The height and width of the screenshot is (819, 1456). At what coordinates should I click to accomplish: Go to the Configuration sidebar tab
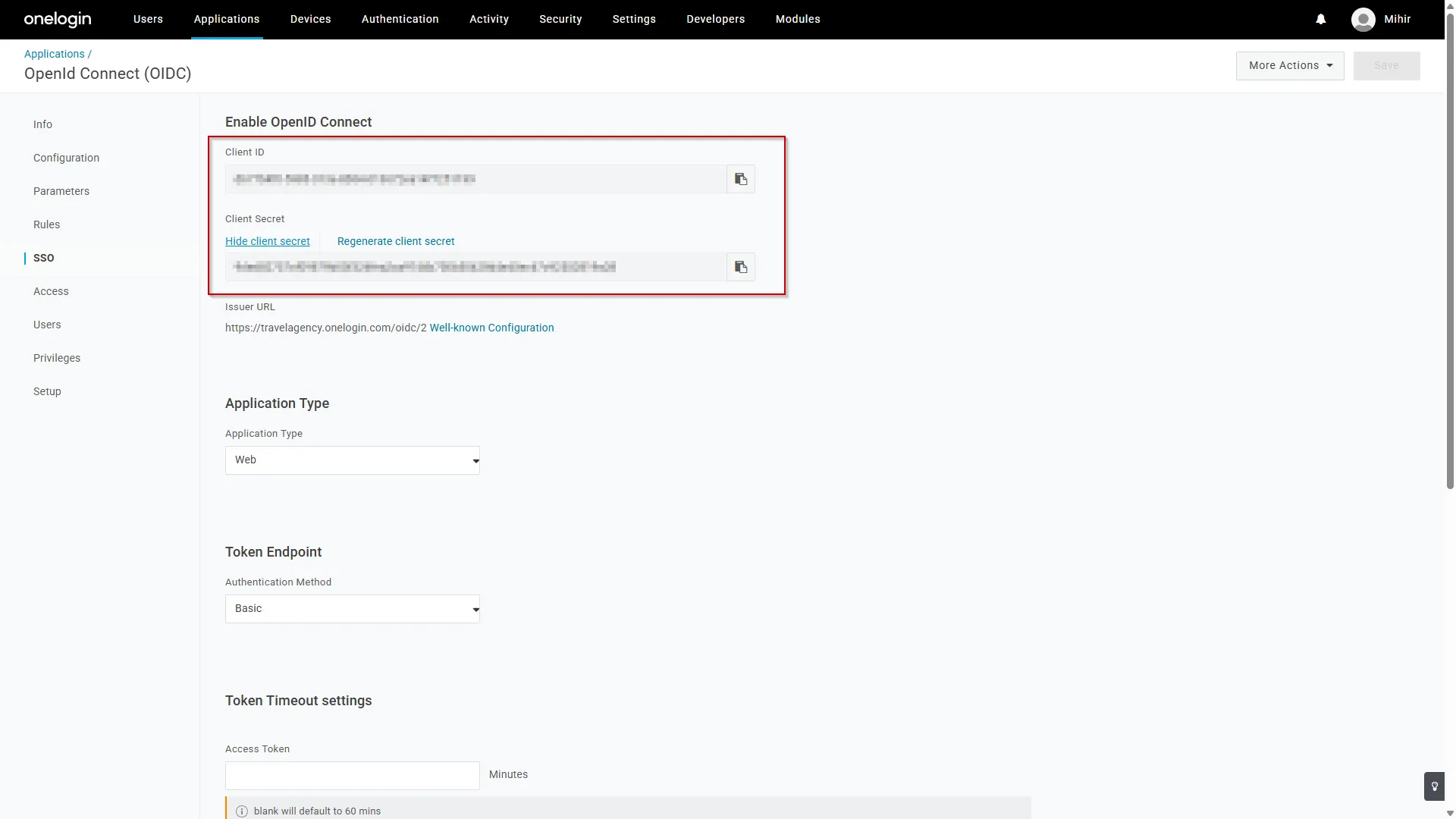click(x=66, y=158)
